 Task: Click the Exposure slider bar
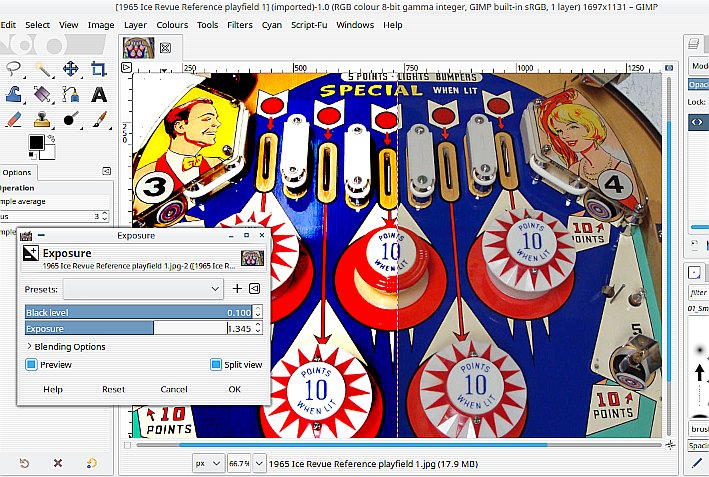tap(139, 328)
